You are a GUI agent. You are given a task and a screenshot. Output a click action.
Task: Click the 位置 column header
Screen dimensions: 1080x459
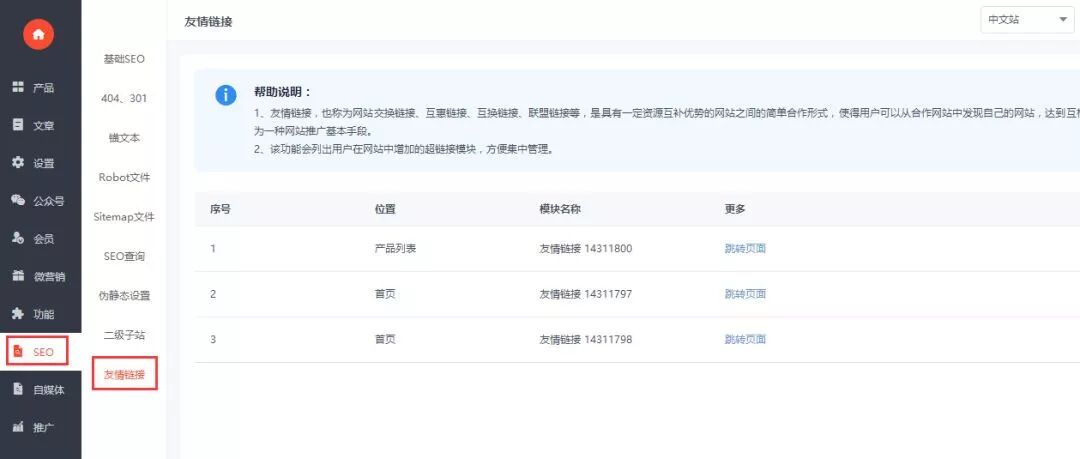coord(385,209)
